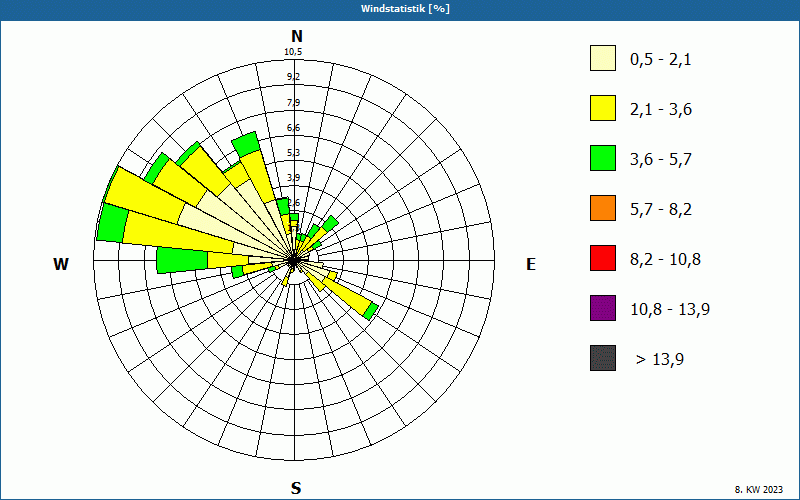The image size is (800, 500).
Task: Click the legend label '0,5 - 2,1'
Action: [661, 60]
